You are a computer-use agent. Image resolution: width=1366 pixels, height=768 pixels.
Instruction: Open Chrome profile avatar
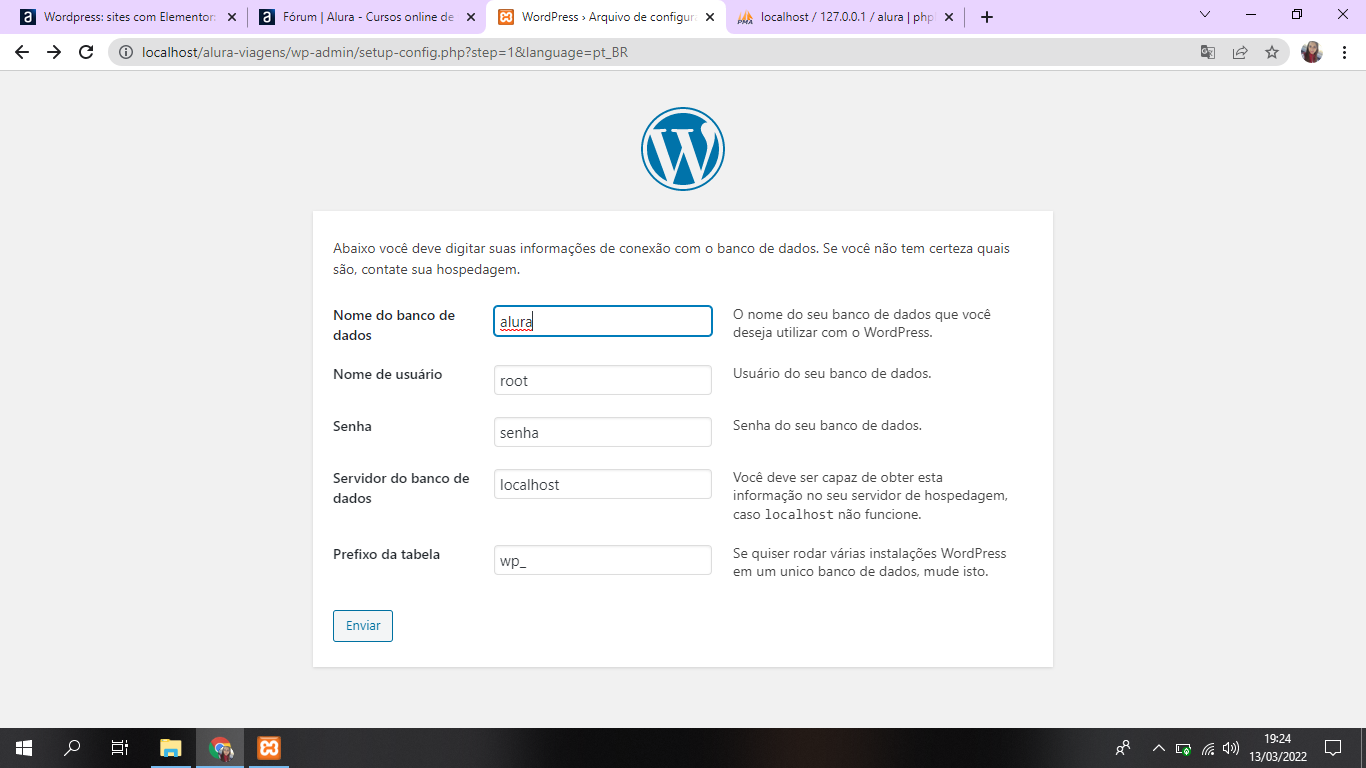[x=1312, y=52]
